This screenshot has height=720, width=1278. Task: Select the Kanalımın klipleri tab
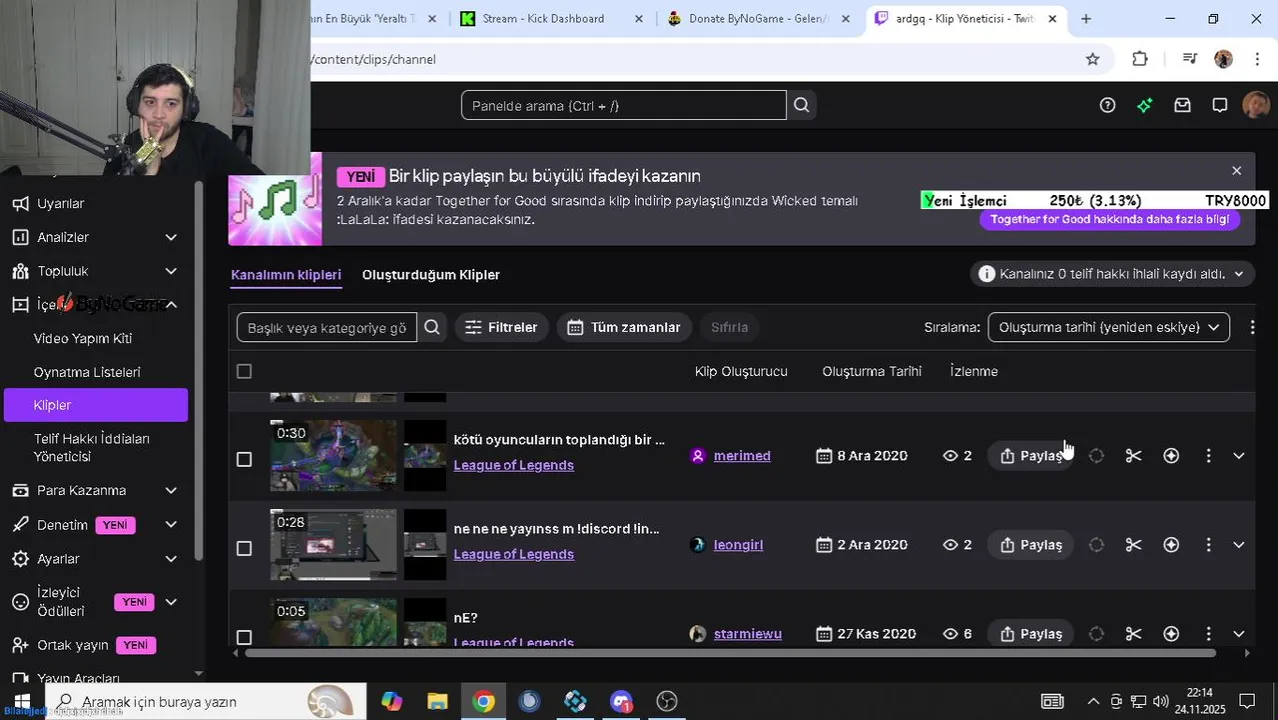point(286,275)
